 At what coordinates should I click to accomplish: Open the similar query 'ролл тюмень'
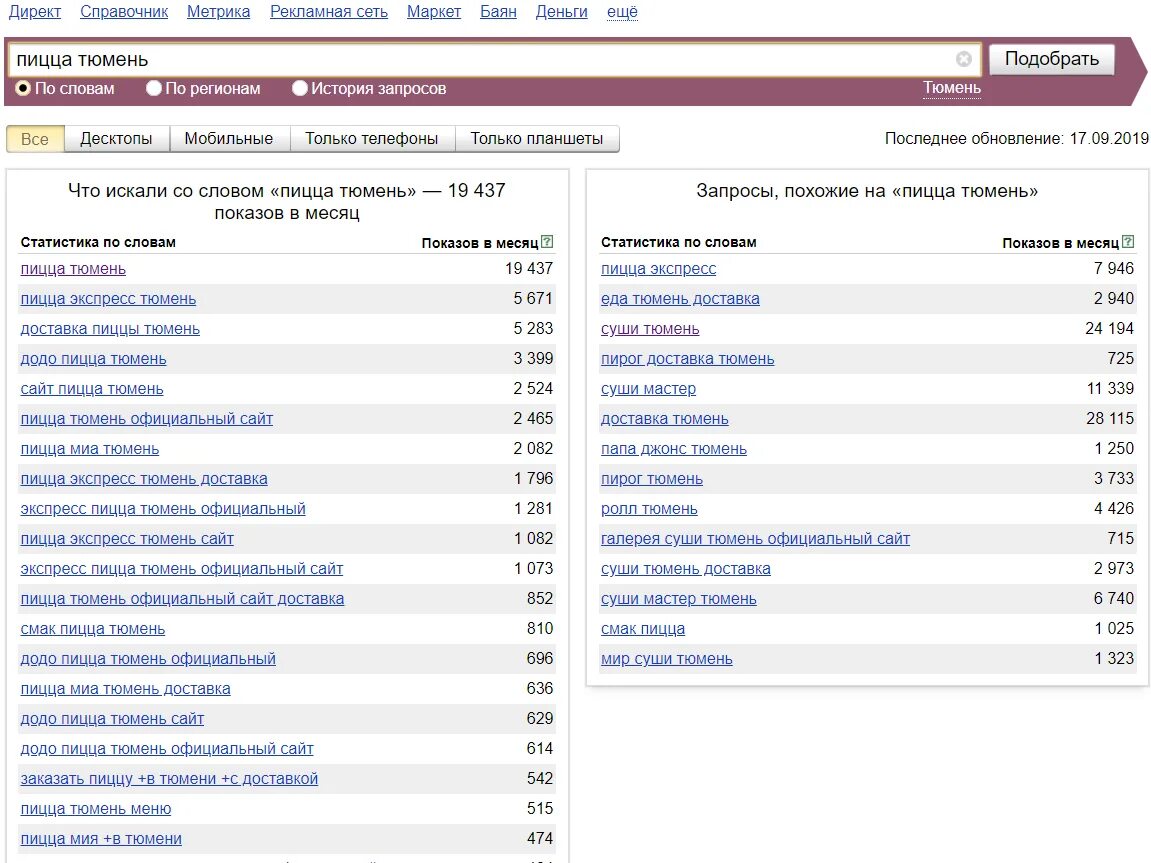649,509
